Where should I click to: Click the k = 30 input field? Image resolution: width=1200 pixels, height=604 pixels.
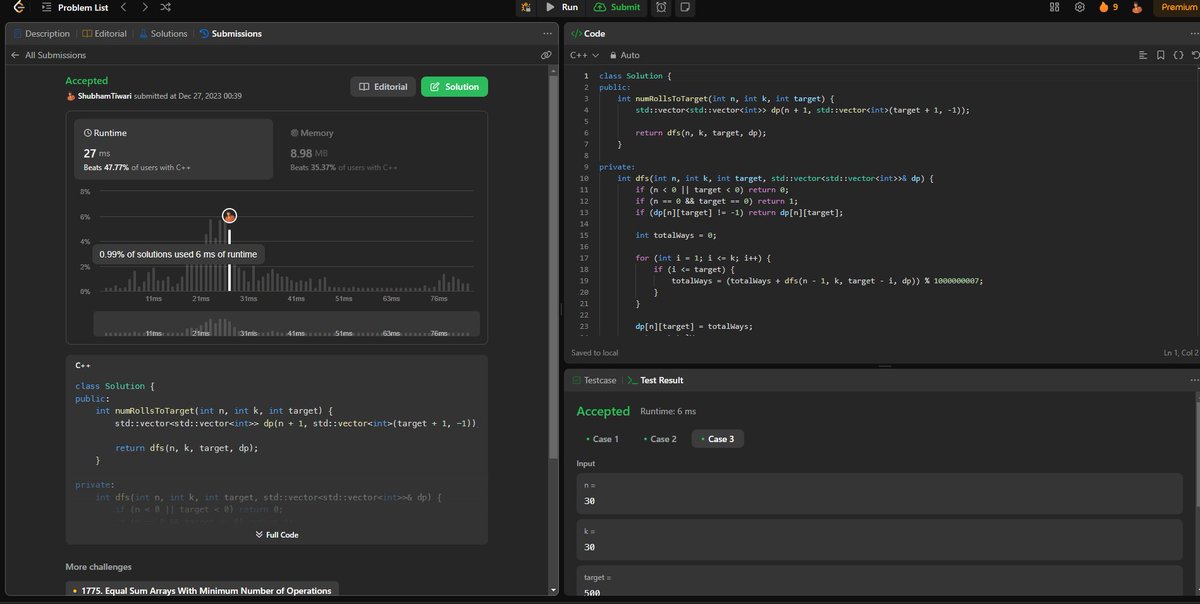[880, 540]
